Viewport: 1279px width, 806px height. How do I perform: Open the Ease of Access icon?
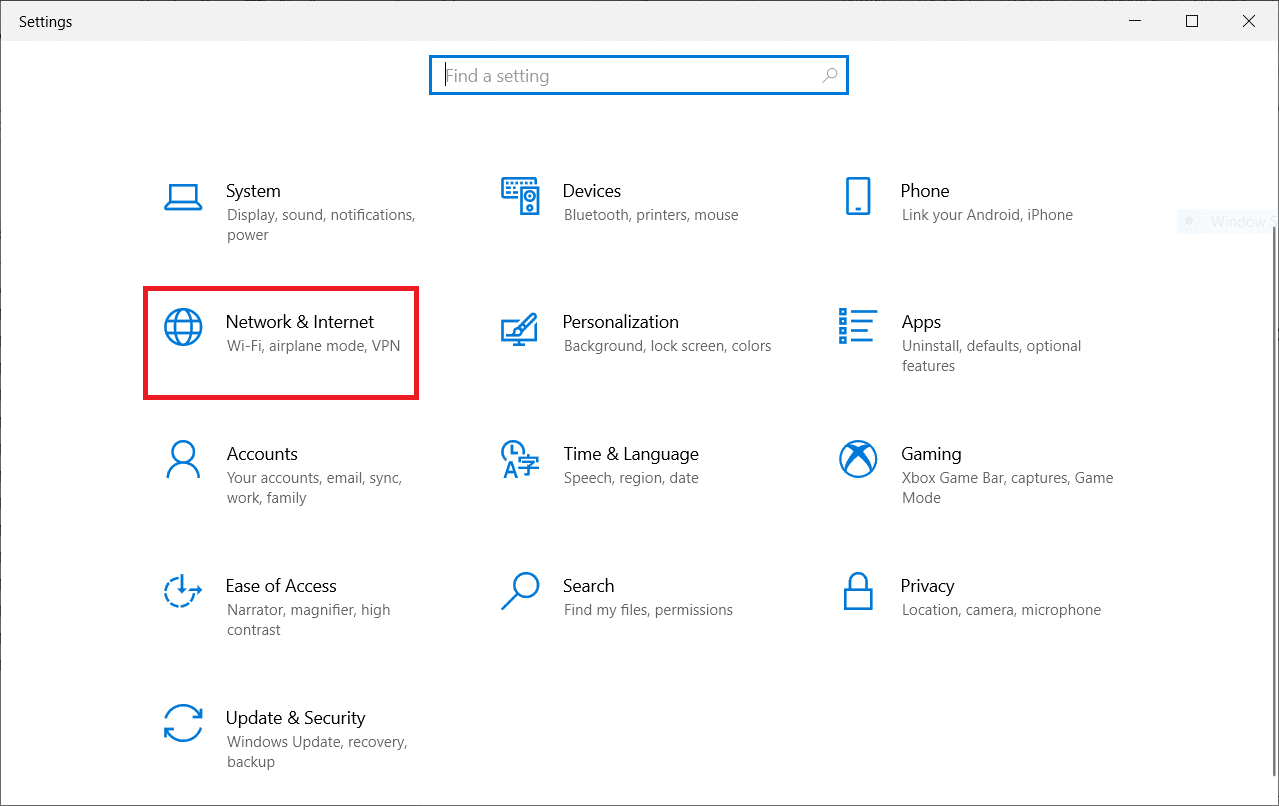tap(183, 591)
